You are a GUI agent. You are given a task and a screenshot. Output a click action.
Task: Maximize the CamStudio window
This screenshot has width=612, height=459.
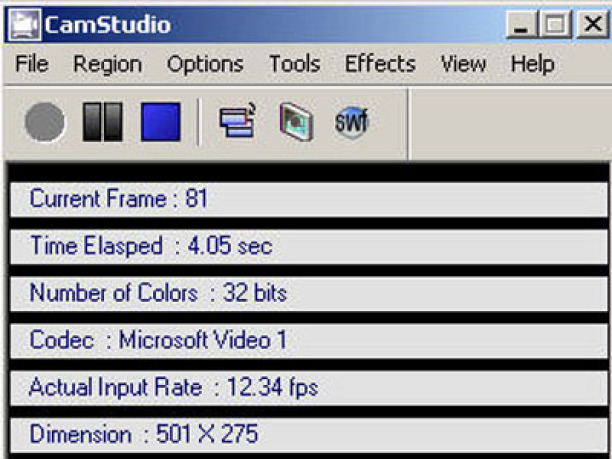click(x=555, y=24)
